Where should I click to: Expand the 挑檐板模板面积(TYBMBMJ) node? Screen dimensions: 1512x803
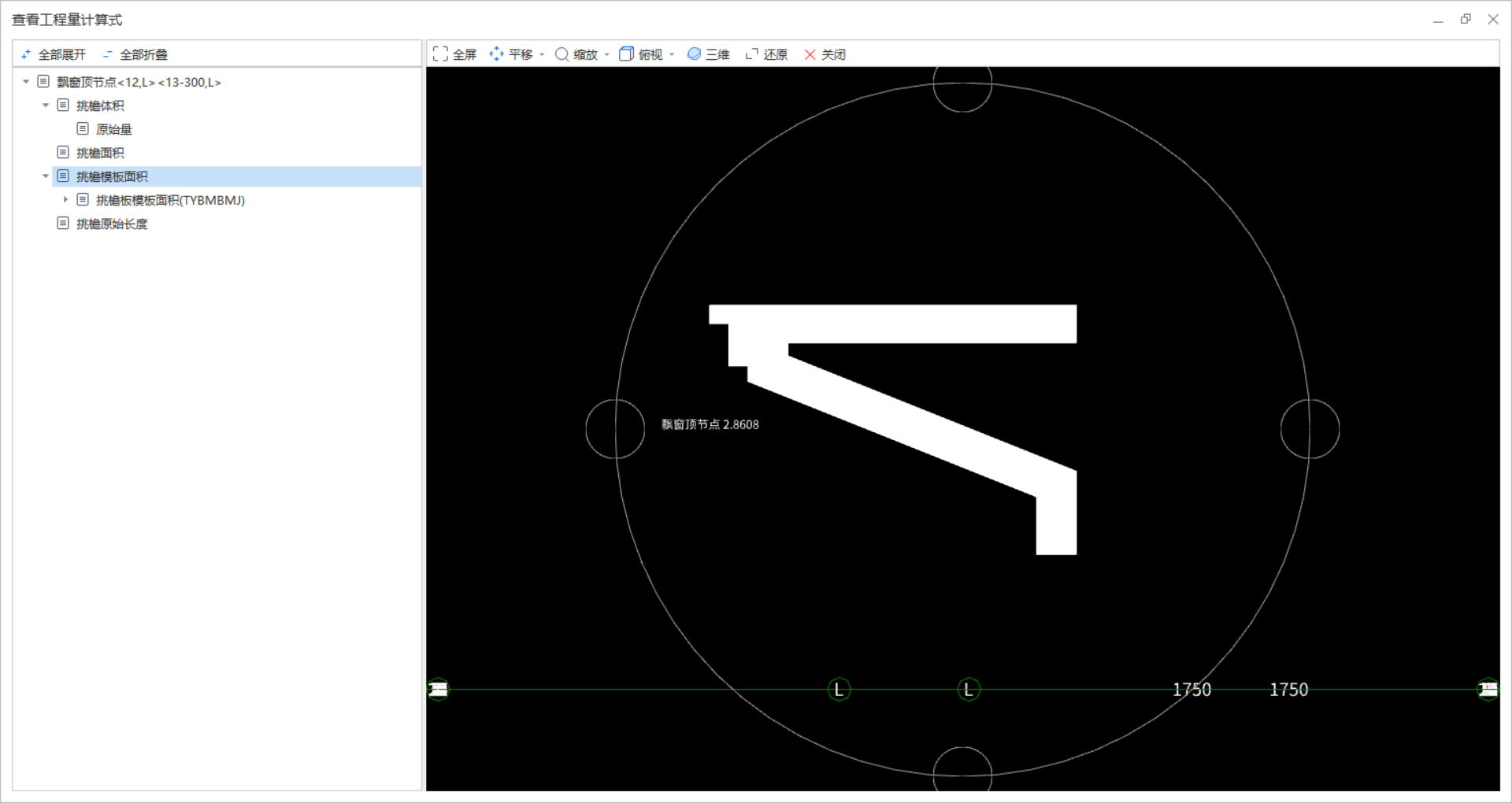coord(65,200)
